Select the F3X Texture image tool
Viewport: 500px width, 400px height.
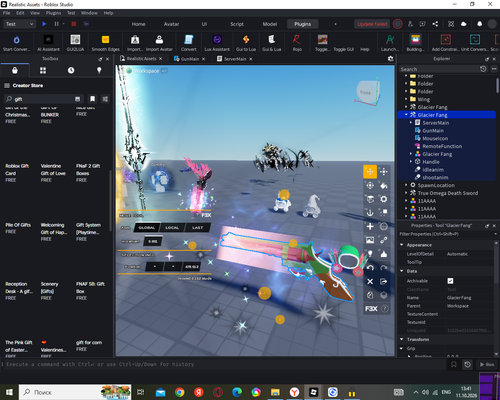370,240
